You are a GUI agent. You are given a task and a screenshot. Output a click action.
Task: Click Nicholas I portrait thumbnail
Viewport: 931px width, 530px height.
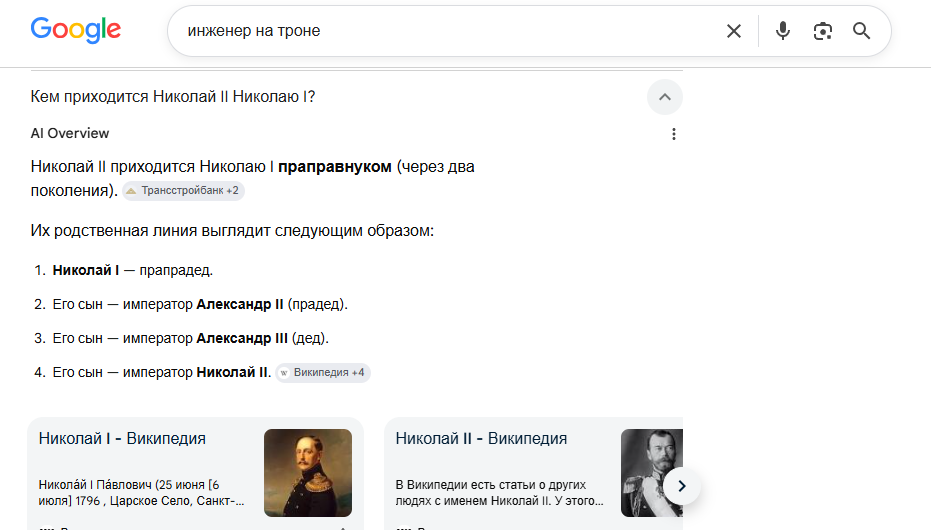(308, 472)
